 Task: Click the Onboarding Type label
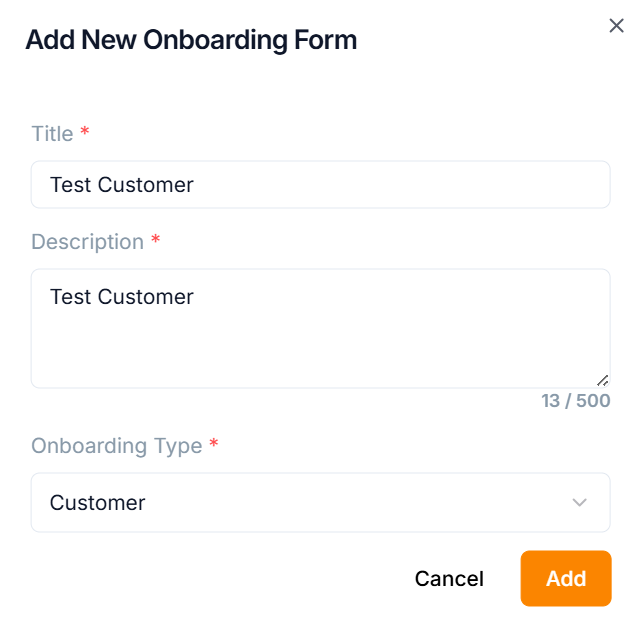[x=116, y=446]
